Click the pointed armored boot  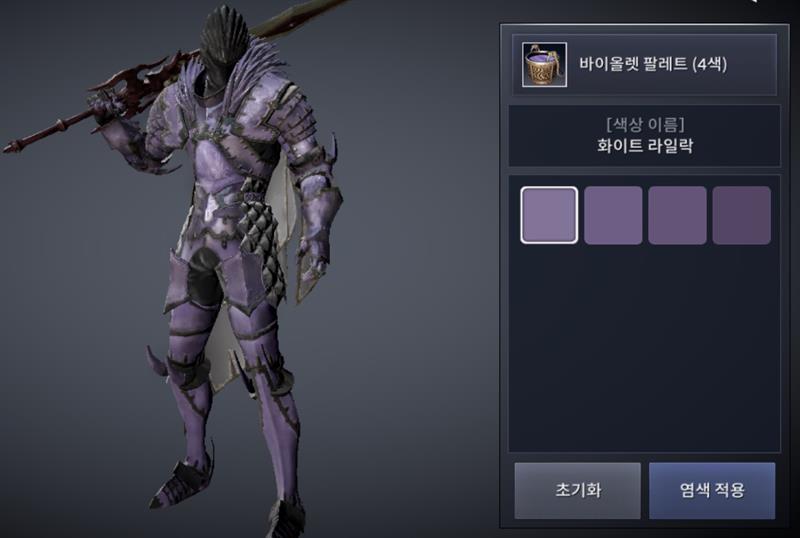point(179,482)
